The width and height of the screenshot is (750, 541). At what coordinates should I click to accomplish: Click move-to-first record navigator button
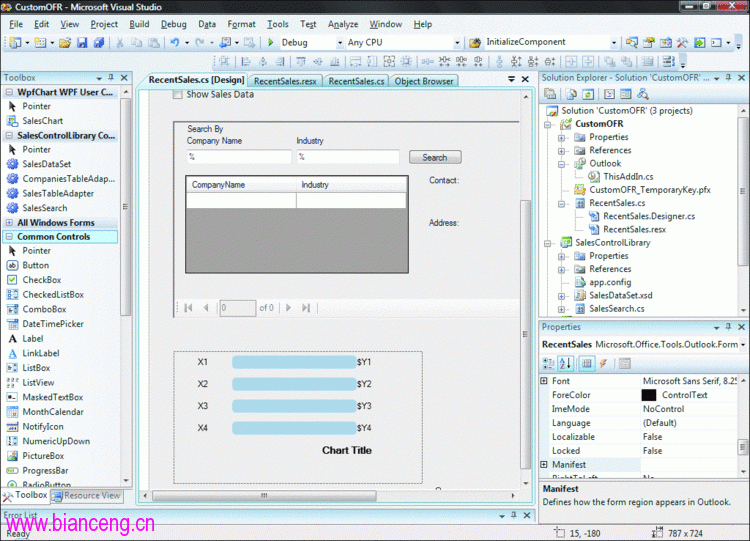188,308
